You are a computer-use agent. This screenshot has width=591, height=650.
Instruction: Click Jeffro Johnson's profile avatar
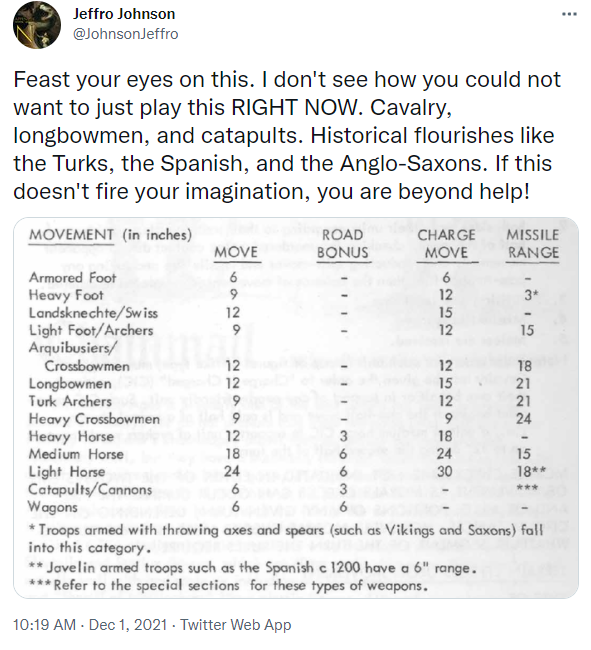(x=37, y=25)
